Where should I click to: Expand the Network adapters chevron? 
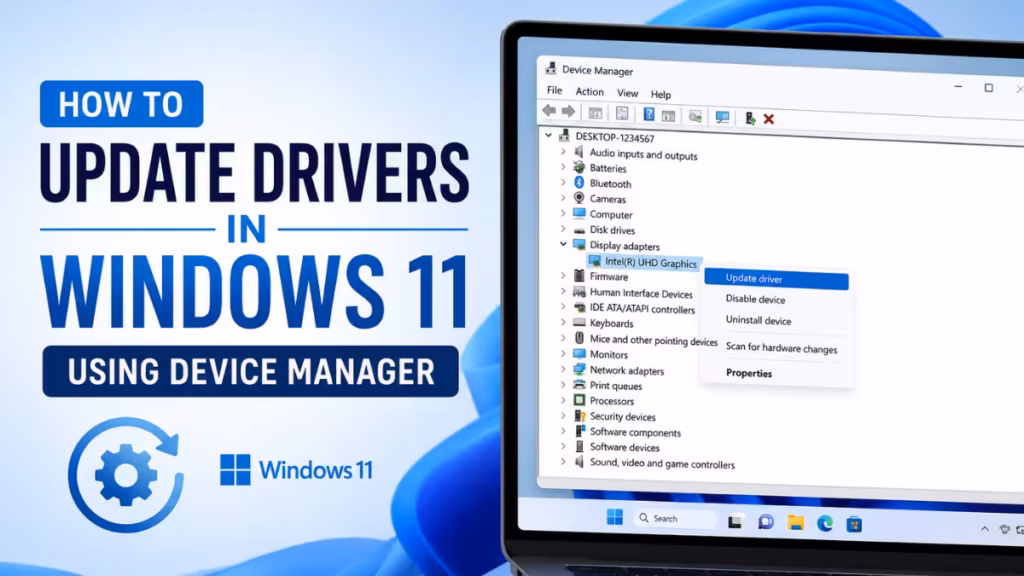(x=563, y=370)
